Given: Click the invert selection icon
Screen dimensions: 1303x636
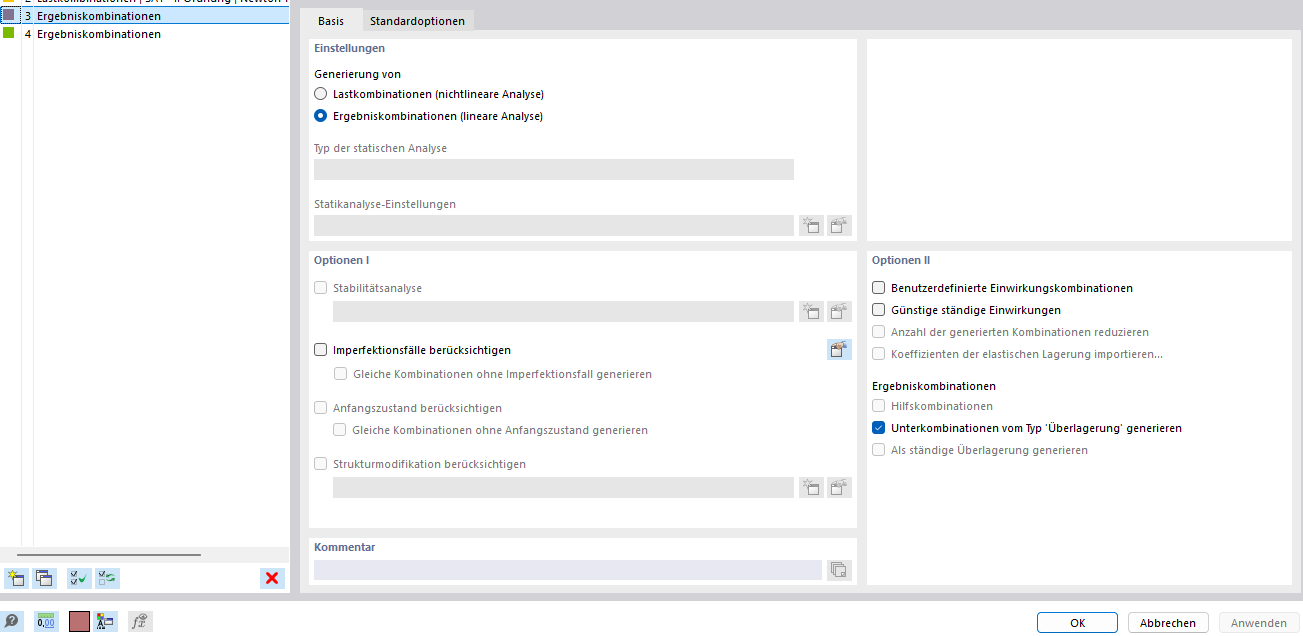Looking at the screenshot, I should pos(107,577).
